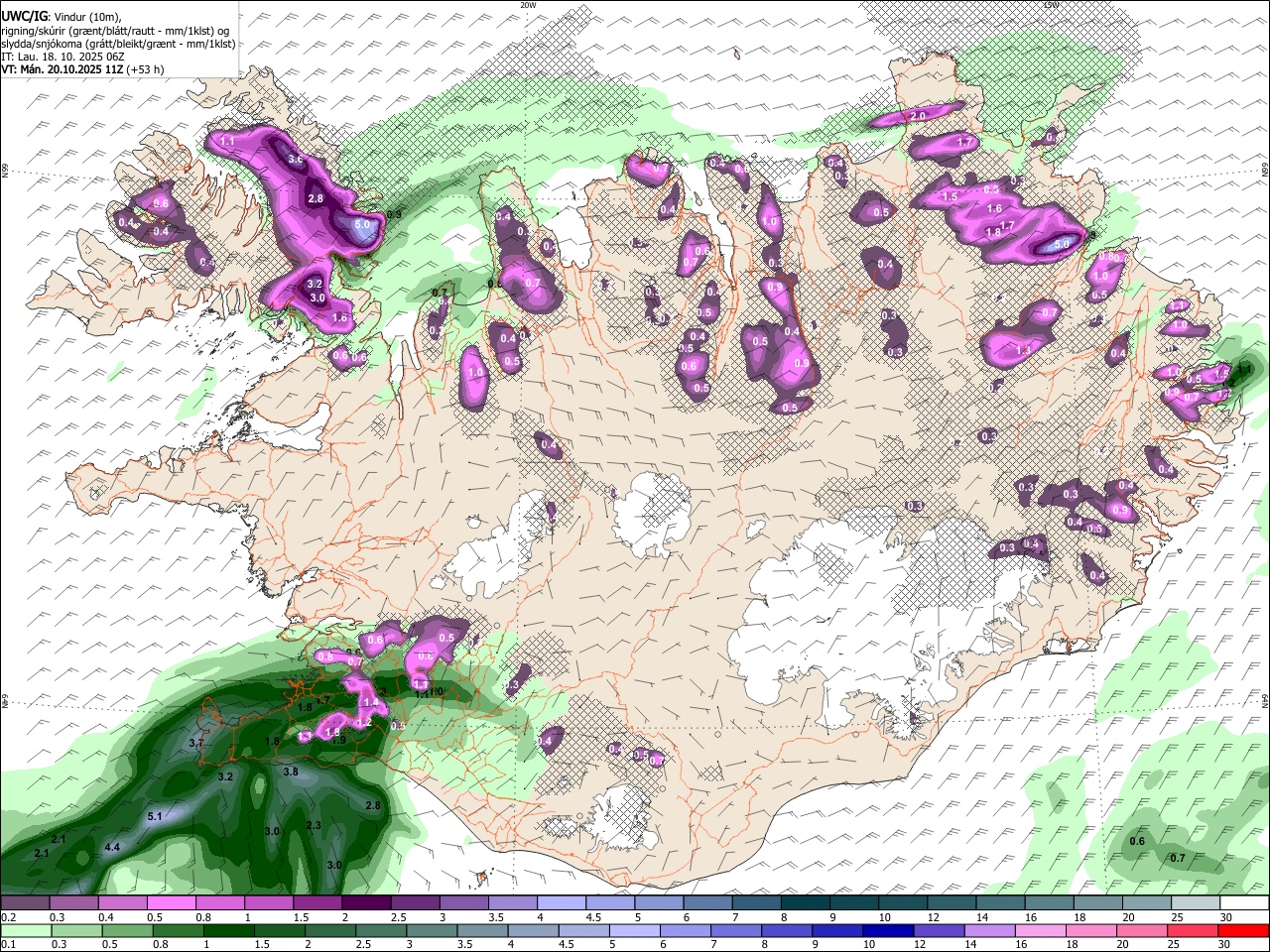The height and width of the screenshot is (952, 1270).
Task: Select the dark teal 8–9 snow legend swatch
Action: tap(806, 903)
